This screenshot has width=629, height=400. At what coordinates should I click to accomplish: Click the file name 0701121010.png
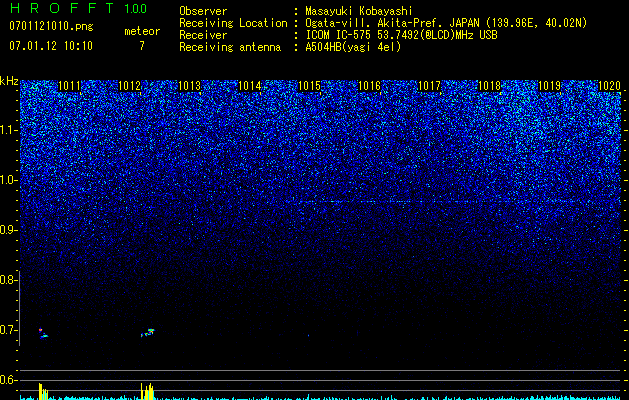tap(51, 26)
